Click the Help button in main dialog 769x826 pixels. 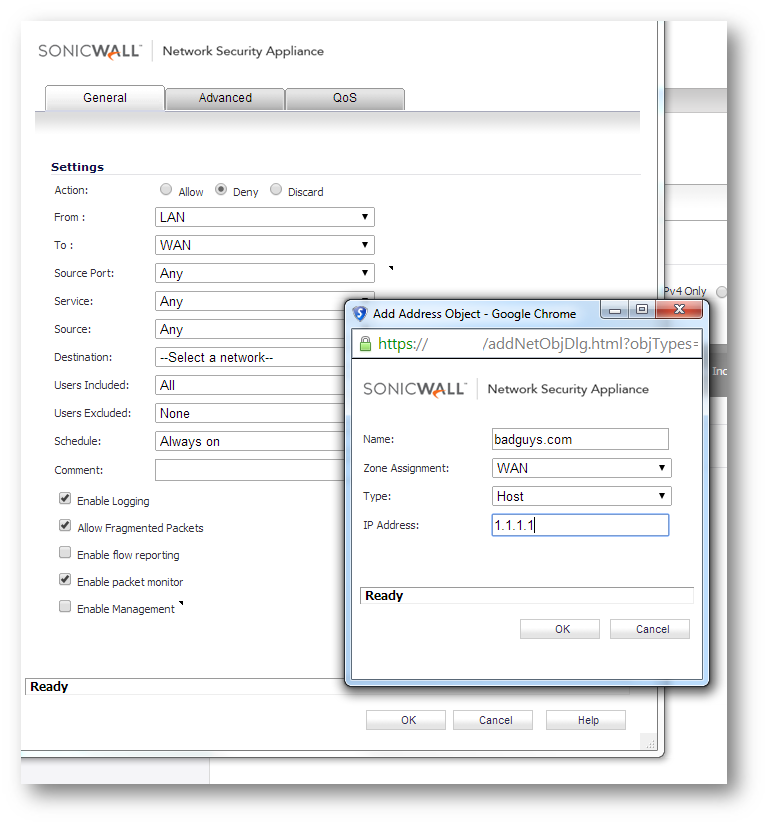(x=587, y=720)
